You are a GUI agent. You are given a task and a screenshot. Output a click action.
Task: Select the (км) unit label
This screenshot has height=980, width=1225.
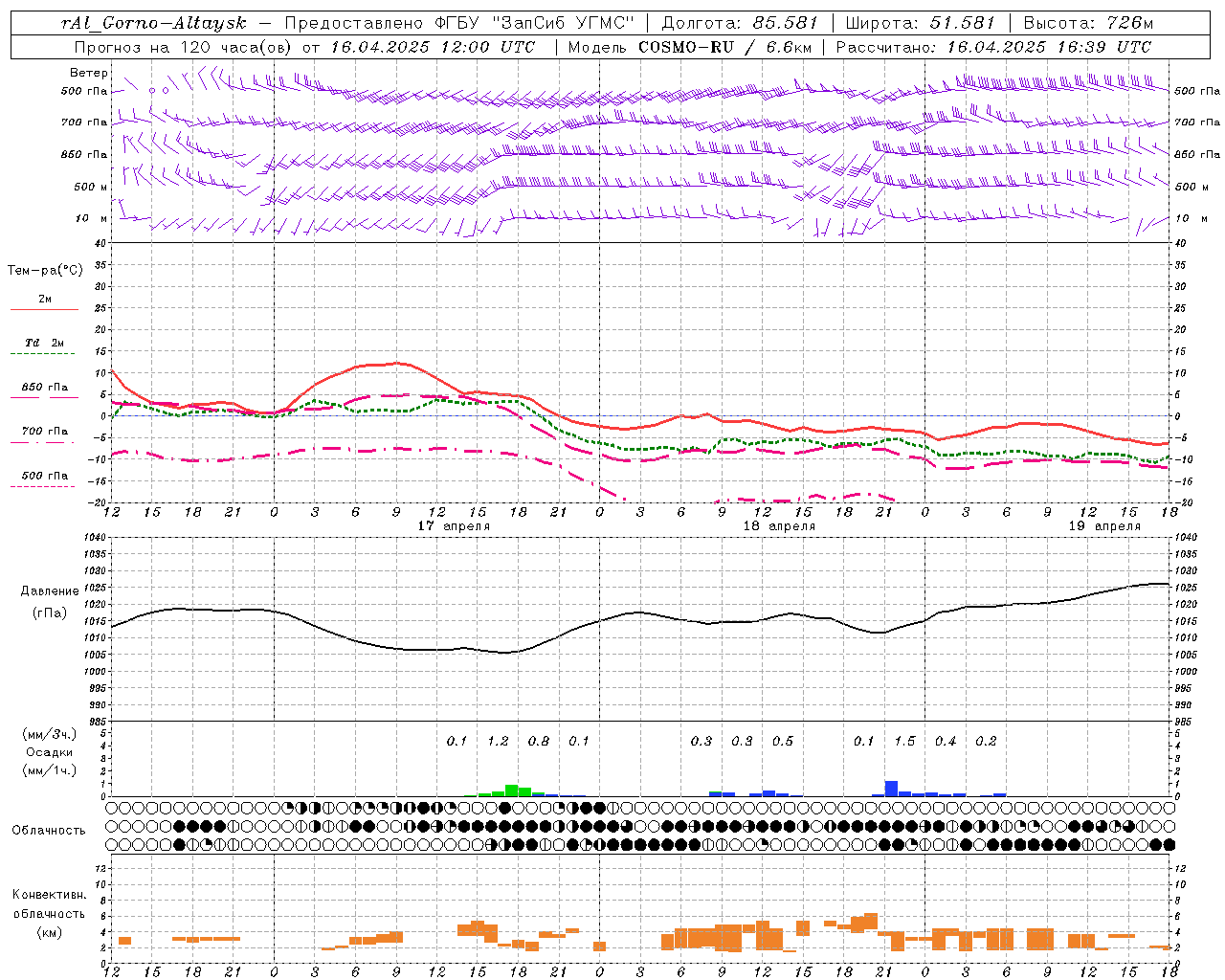pyautogui.click(x=49, y=932)
